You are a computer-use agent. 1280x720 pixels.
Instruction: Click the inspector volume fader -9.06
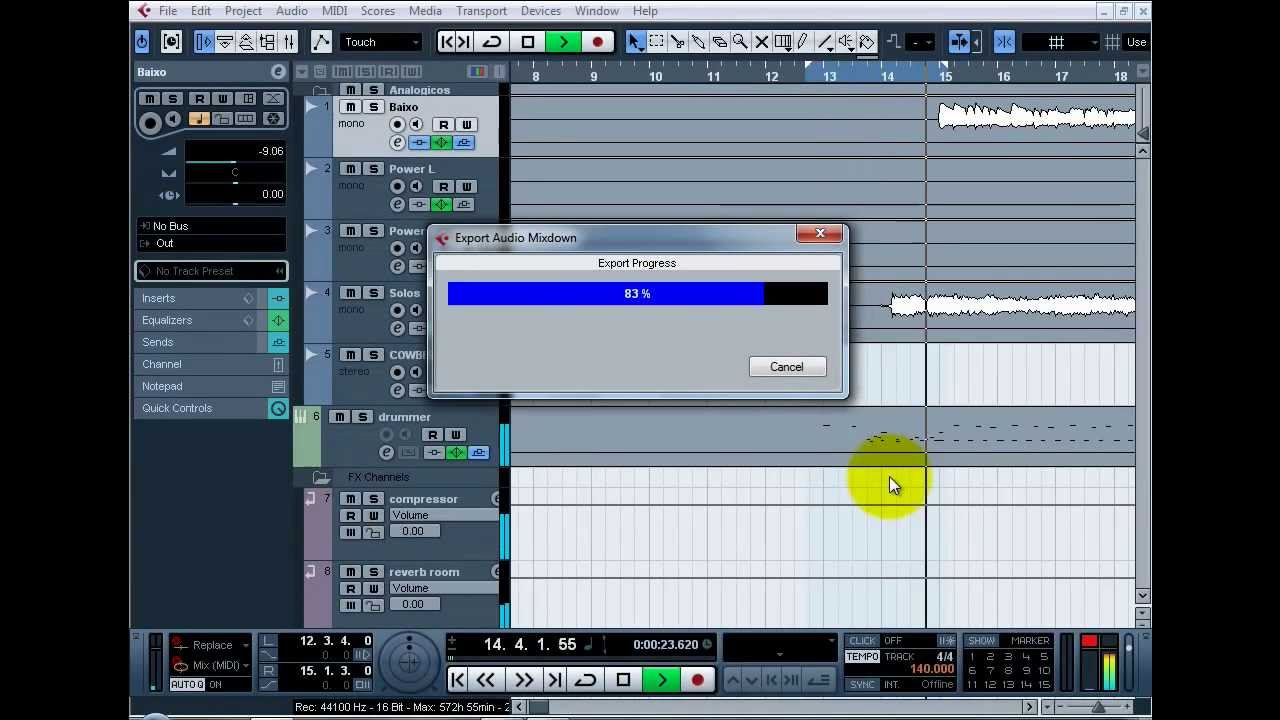234,152
